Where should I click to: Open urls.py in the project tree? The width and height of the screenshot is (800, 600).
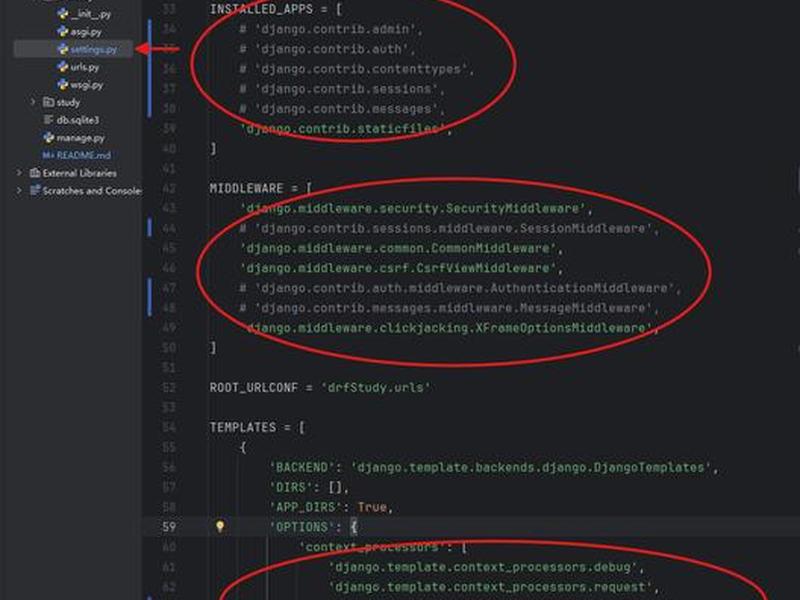pos(84,67)
